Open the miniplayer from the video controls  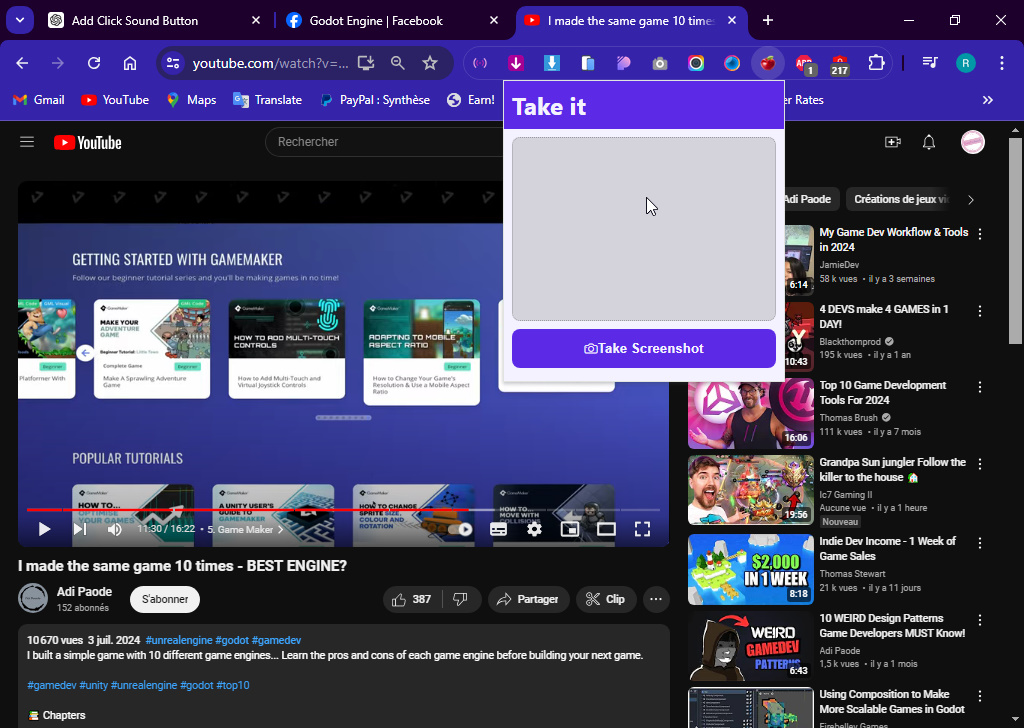[570, 529]
